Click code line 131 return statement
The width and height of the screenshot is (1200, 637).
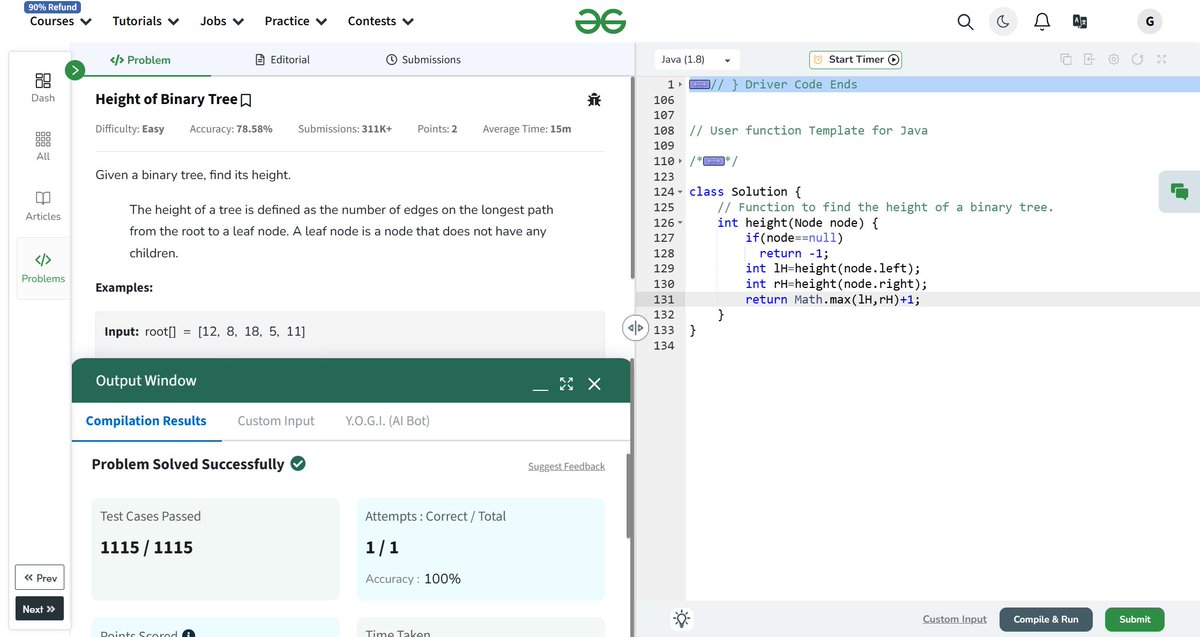pos(833,299)
